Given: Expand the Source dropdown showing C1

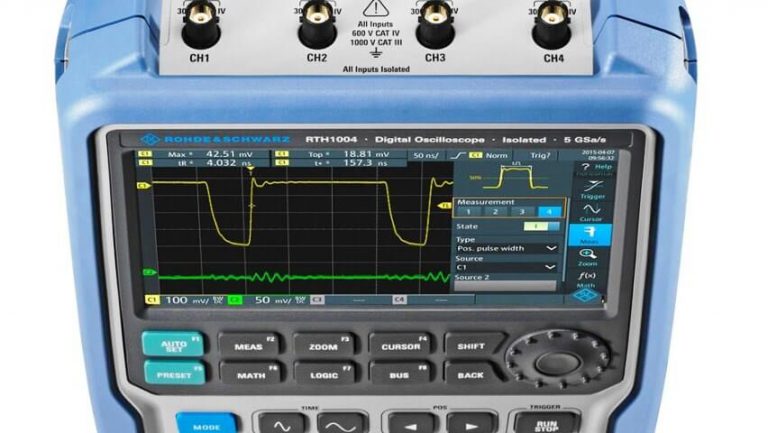Looking at the screenshot, I should tap(506, 267).
